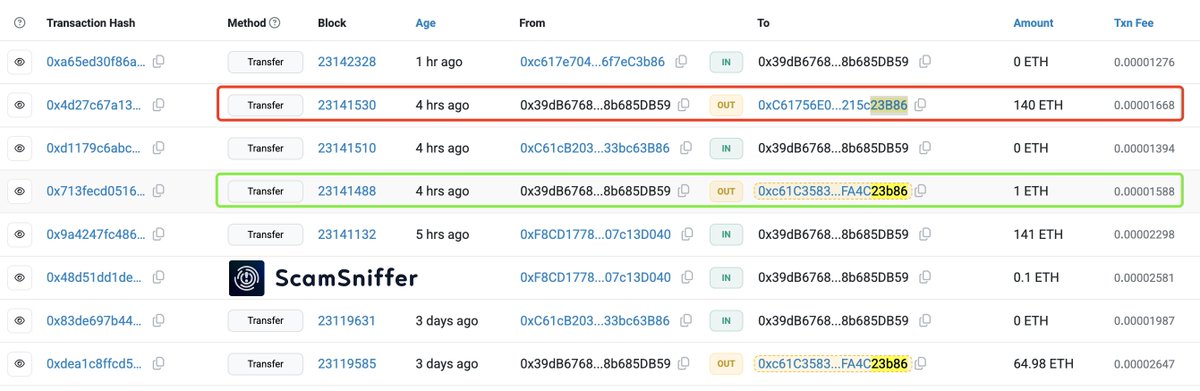Viewport: 1200px width, 391px height.
Task: Open transaction 0x9a4247fc486... link
Action: click(96, 234)
